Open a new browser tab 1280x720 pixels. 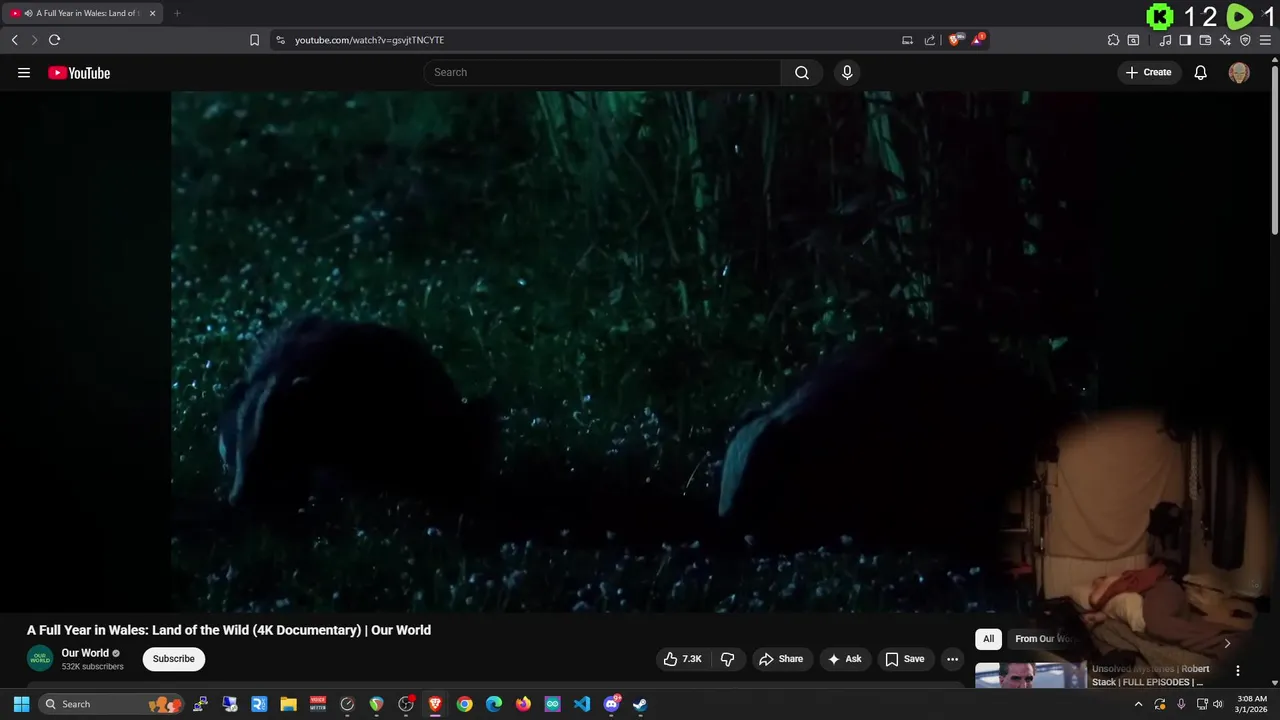point(177,13)
